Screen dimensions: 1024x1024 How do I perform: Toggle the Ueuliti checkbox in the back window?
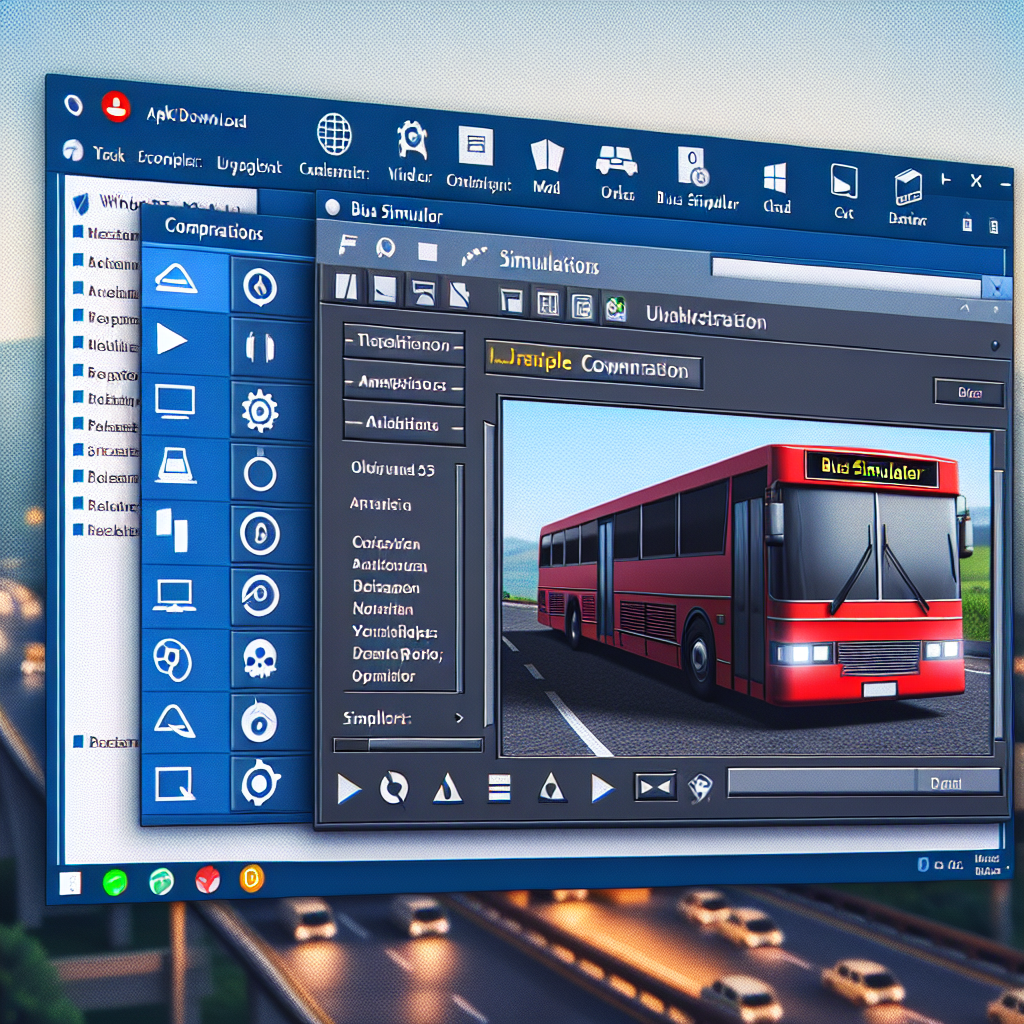pos(78,343)
